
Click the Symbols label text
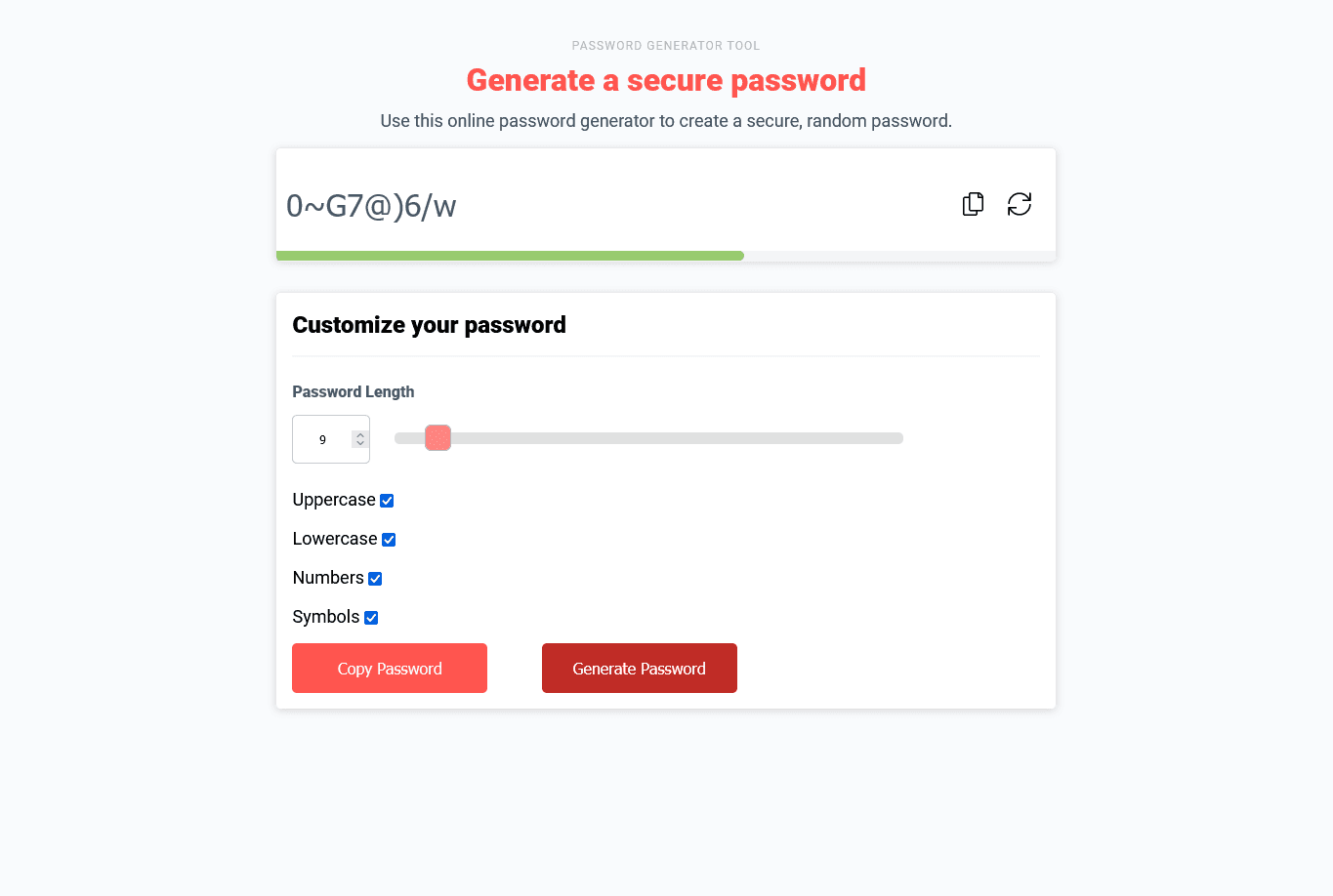tap(326, 617)
